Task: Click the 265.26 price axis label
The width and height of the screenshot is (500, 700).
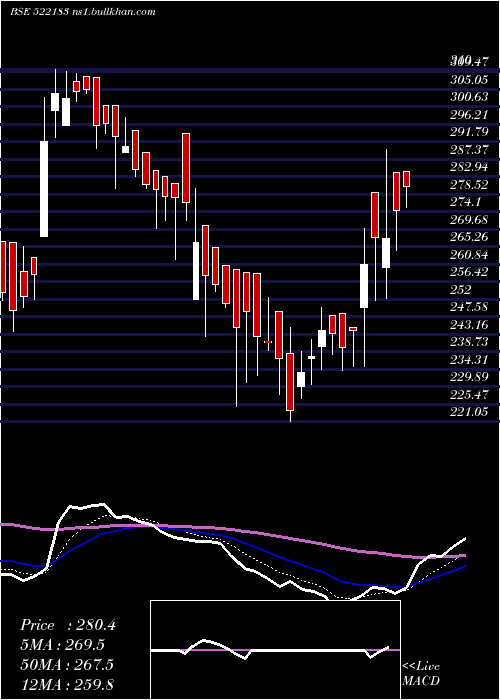Action: tap(468, 237)
